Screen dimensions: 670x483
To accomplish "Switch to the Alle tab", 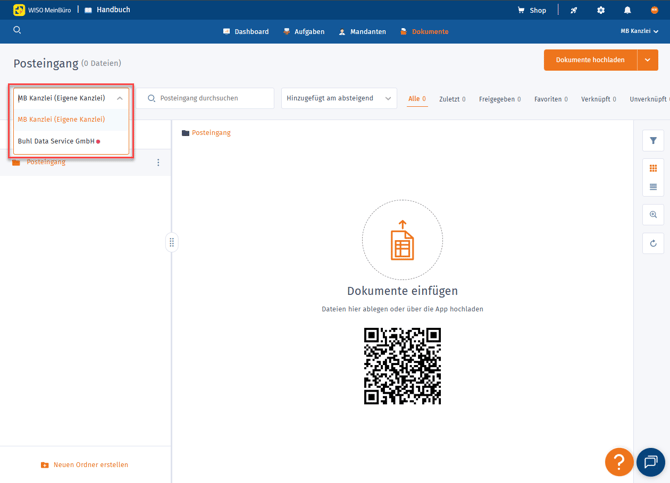I will 417,99.
